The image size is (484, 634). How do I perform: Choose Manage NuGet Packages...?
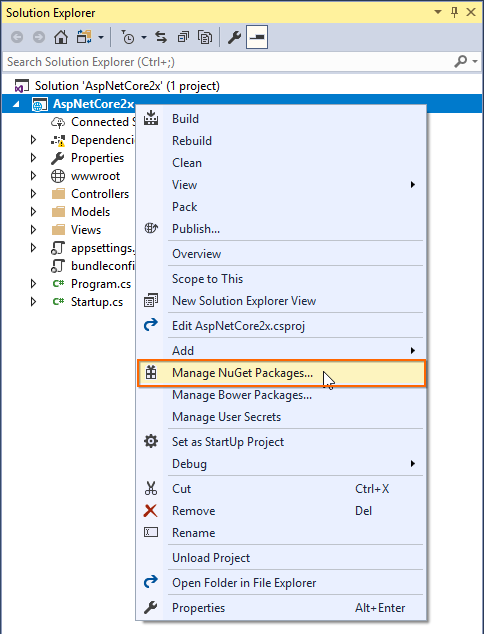tap(281, 373)
